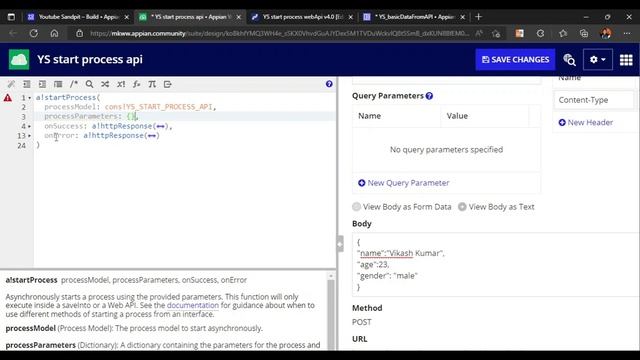Click POST method value

[362, 322]
